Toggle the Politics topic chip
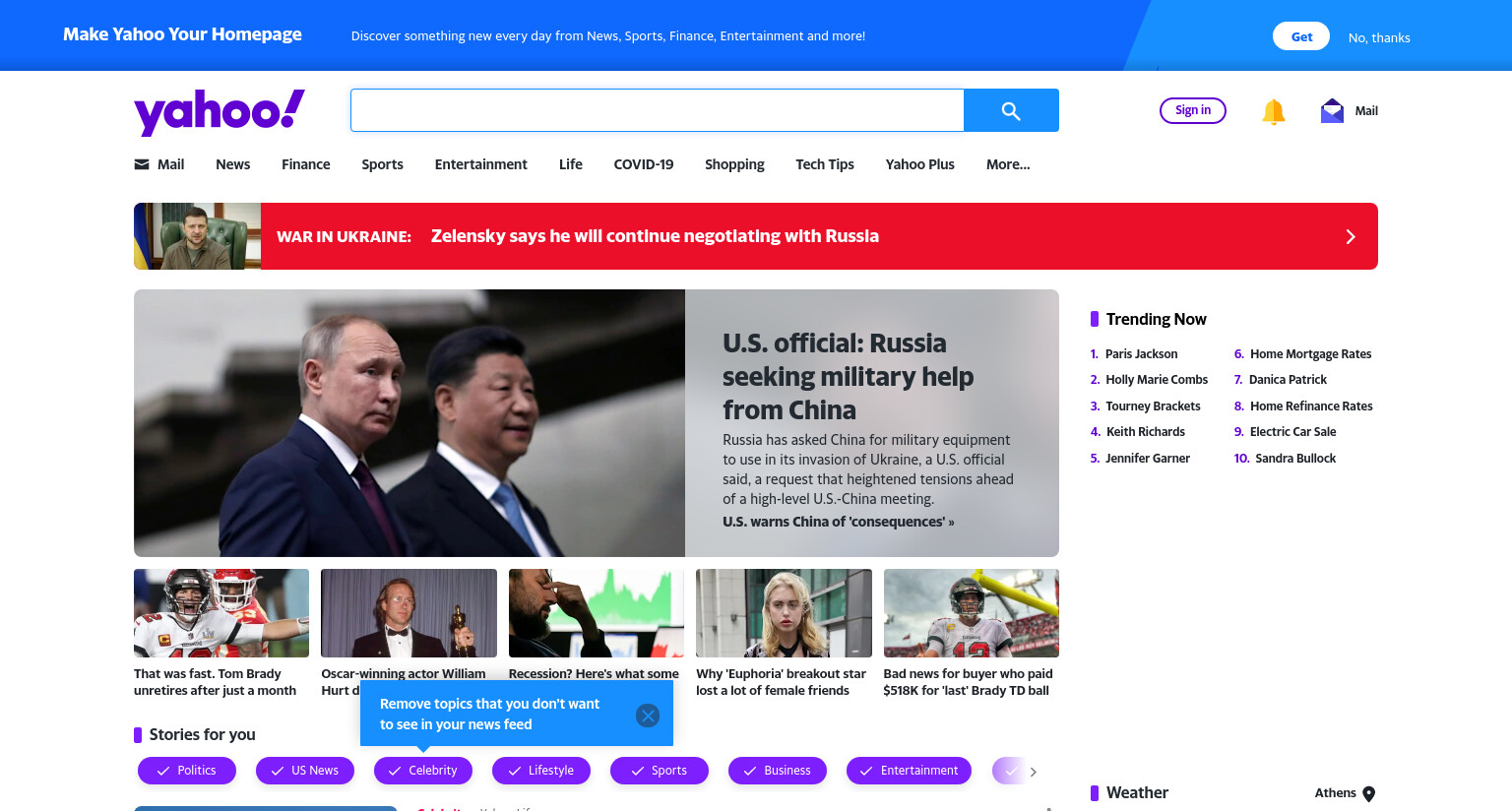1512x811 pixels. 187,771
